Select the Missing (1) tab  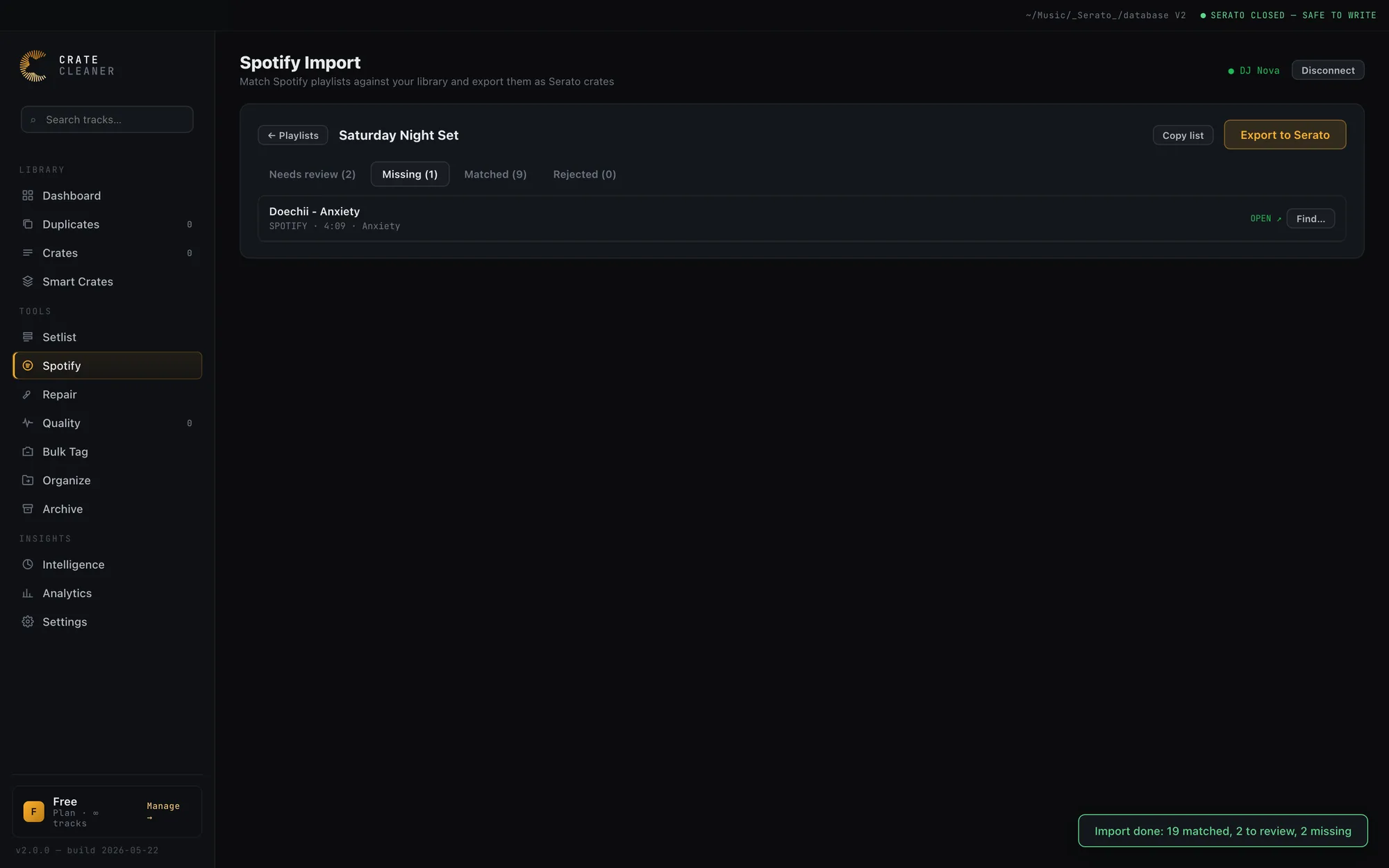click(x=410, y=174)
